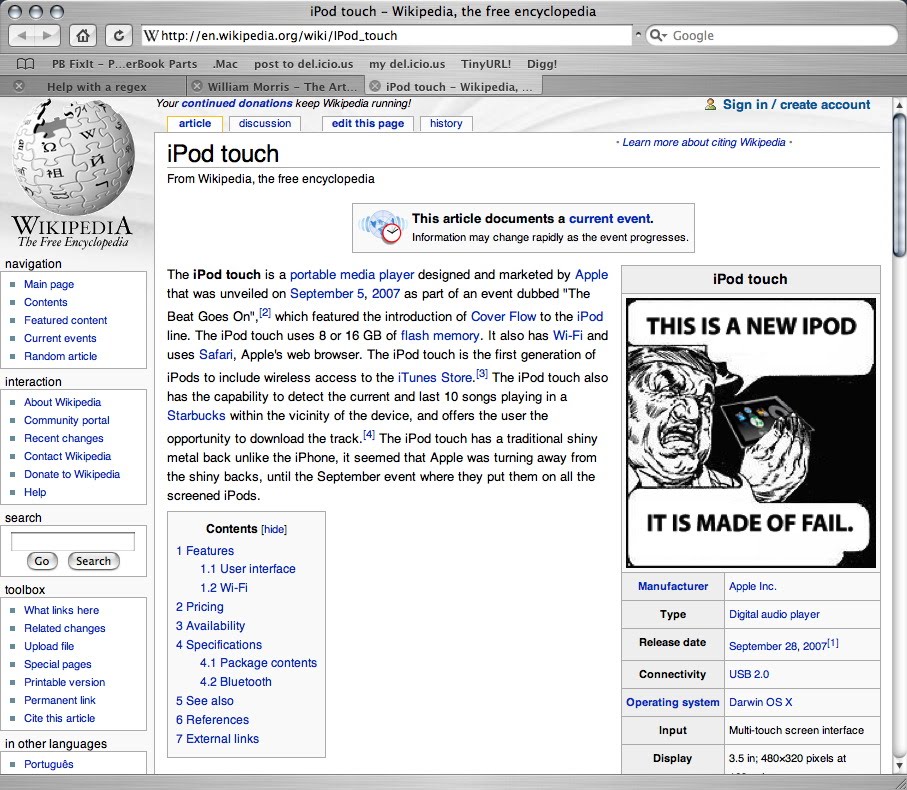
Task: Open the discussion tab
Action: coord(265,123)
